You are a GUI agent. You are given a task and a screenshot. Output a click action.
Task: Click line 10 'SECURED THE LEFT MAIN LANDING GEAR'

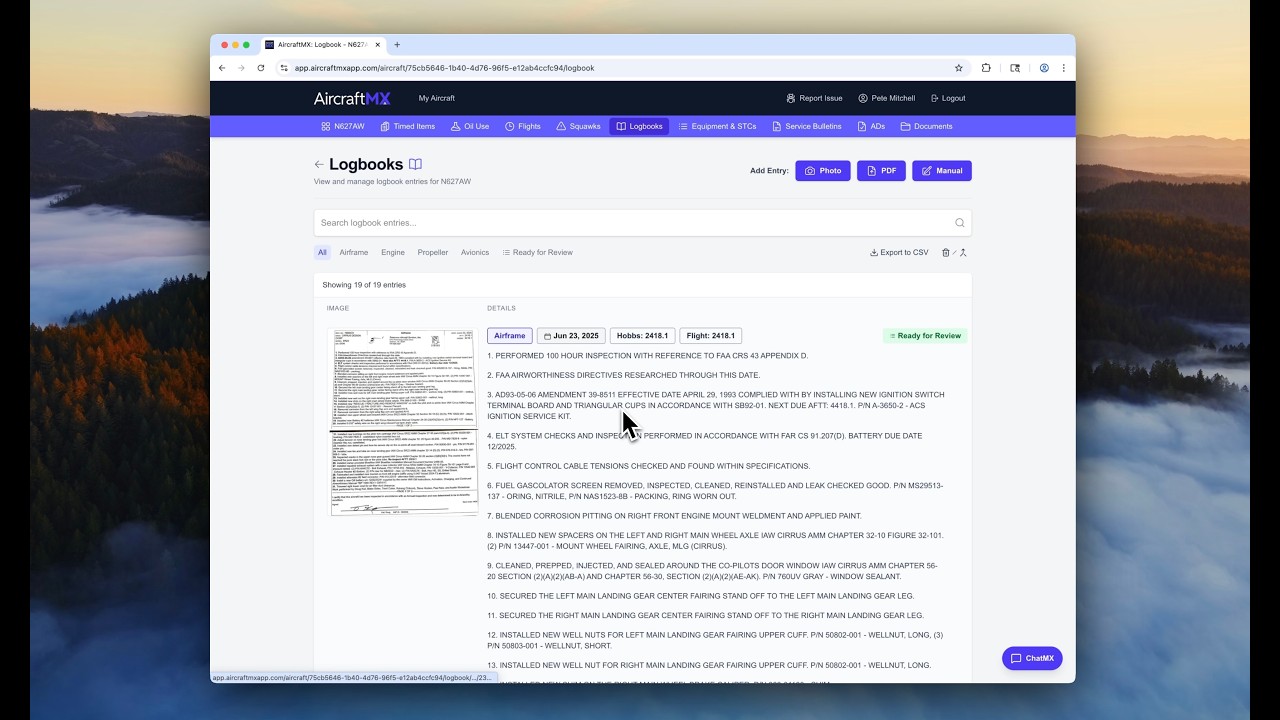pyautogui.click(x=701, y=596)
